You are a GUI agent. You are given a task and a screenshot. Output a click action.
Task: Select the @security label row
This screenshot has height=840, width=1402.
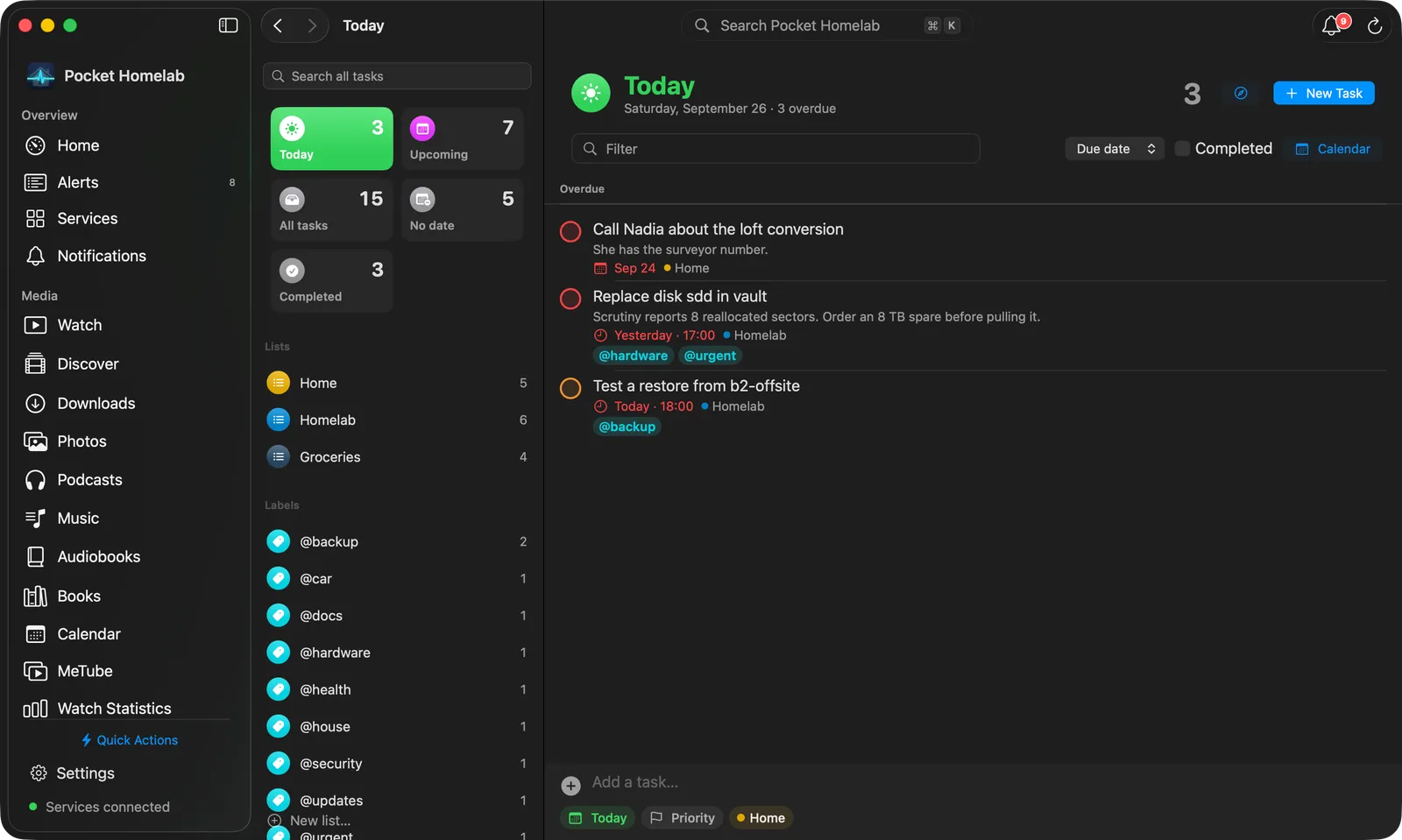pyautogui.click(x=397, y=763)
